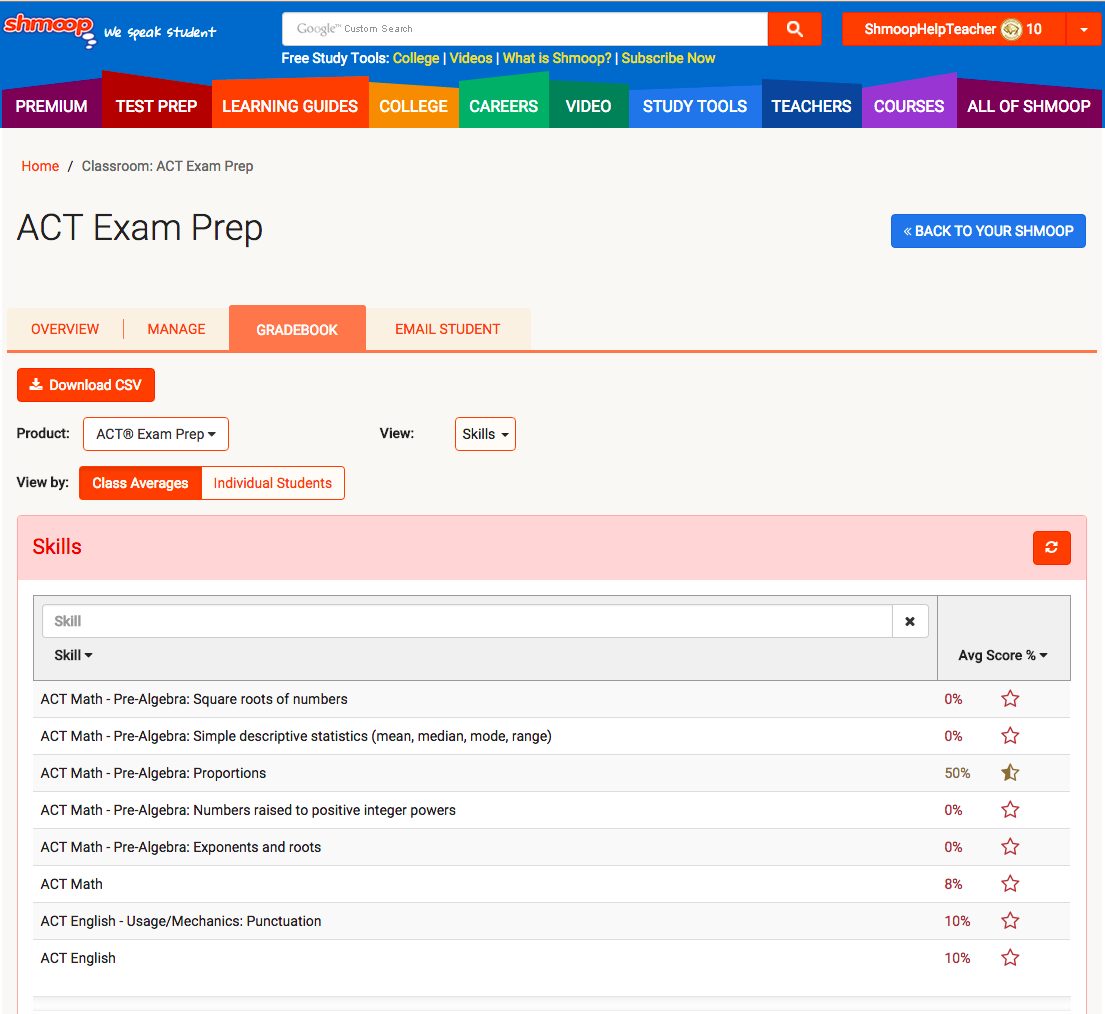Sort by the Skill column header
1105x1014 pixels.
point(73,655)
